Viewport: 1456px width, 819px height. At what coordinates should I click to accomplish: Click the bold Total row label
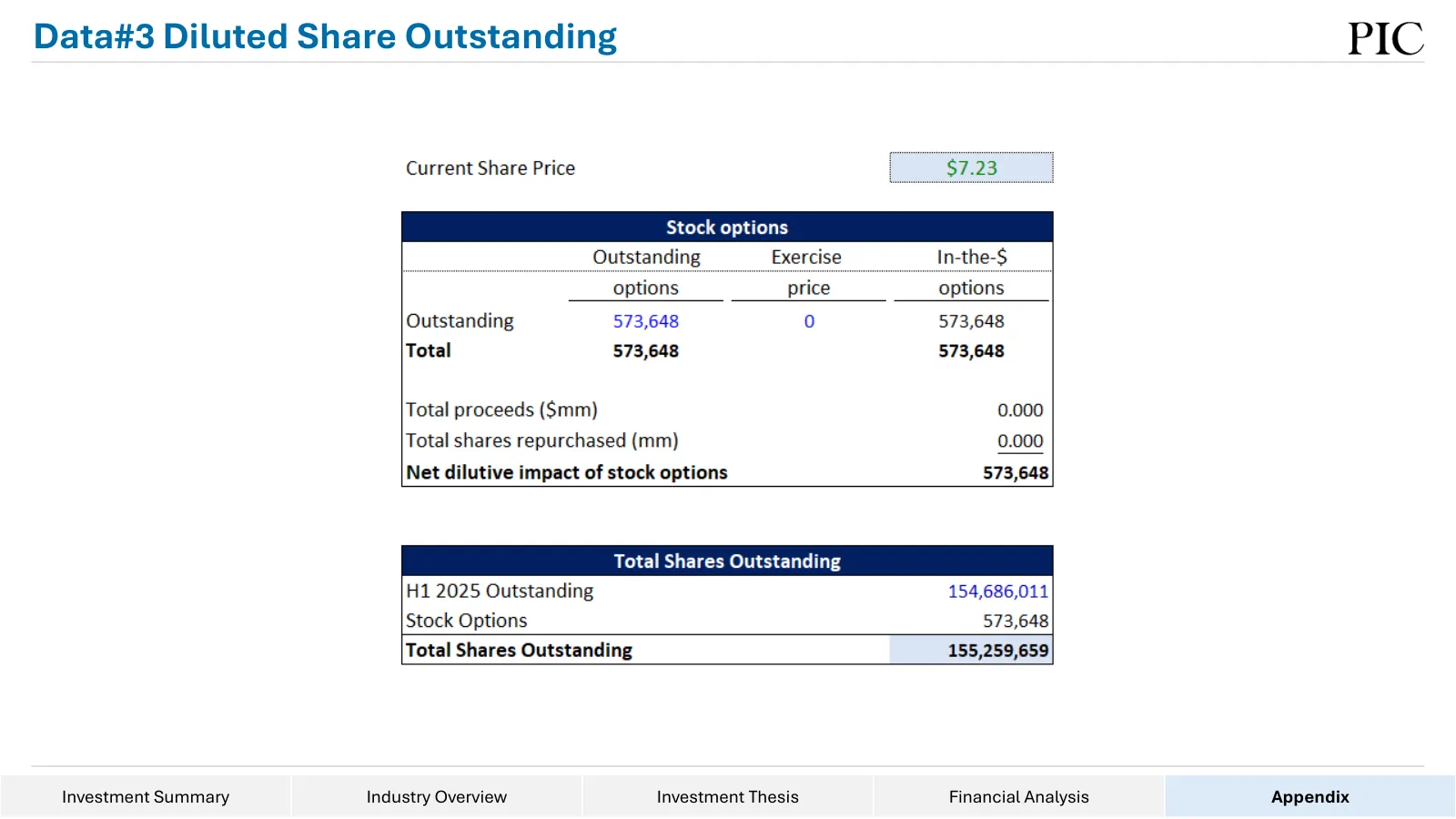[x=429, y=350]
